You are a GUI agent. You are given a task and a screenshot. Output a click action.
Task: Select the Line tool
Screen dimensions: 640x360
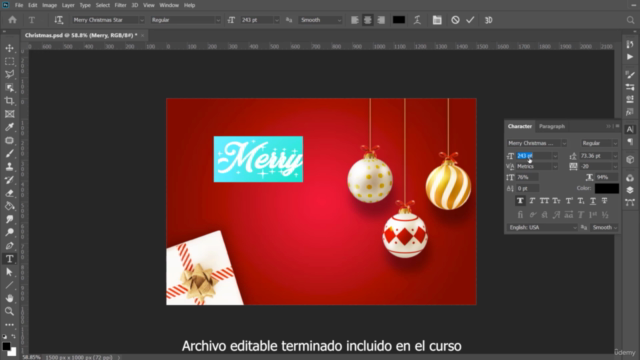pos(9,285)
